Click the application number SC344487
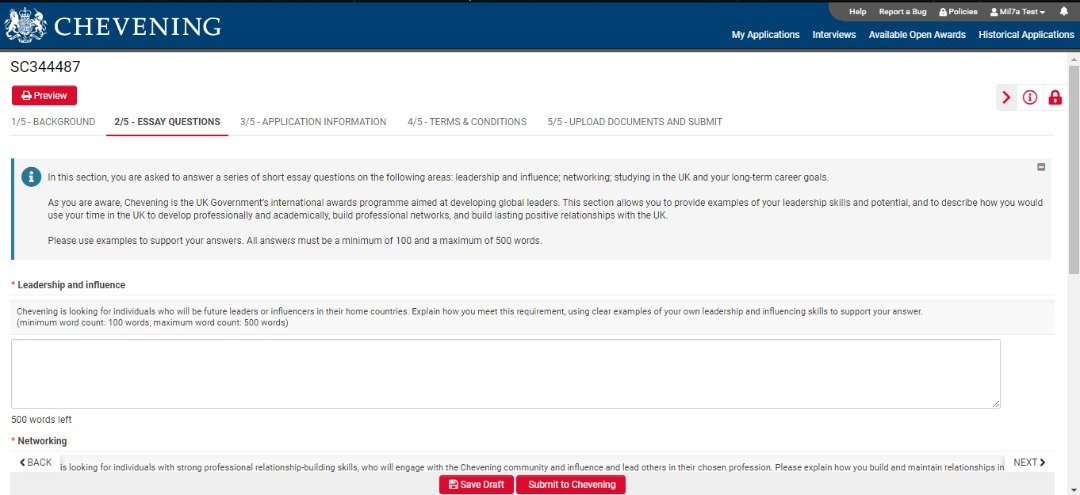This screenshot has width=1080, height=495. [45, 67]
